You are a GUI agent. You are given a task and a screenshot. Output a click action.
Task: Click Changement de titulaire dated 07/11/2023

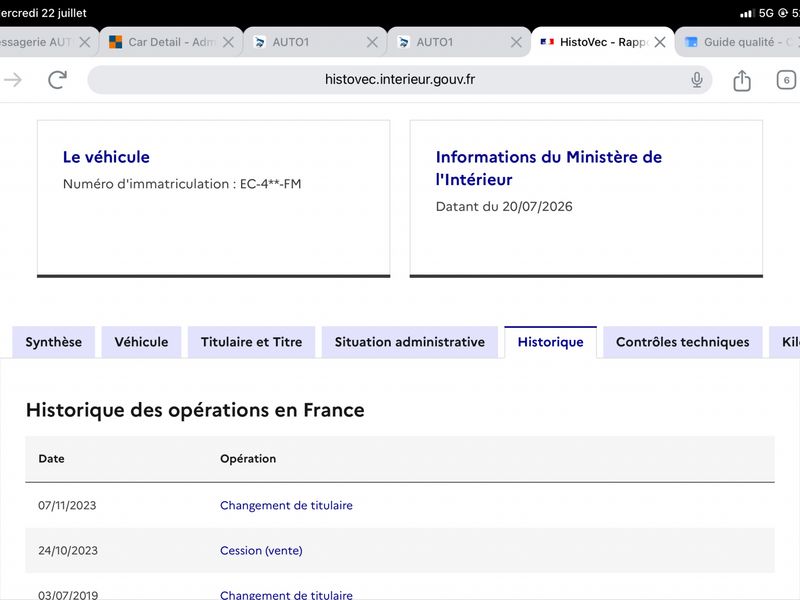(286, 505)
